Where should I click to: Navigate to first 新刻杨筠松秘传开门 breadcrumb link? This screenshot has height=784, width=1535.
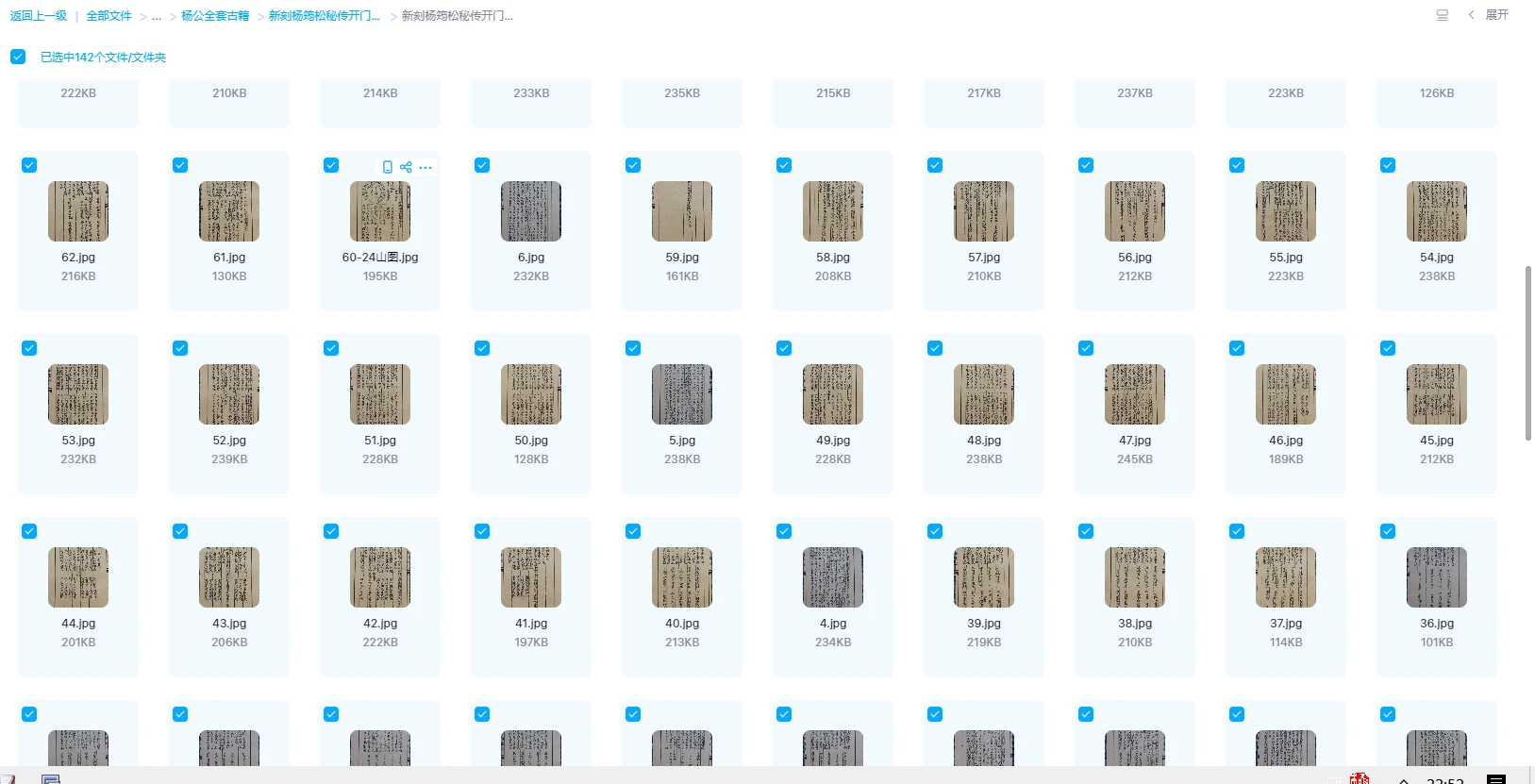[x=325, y=16]
